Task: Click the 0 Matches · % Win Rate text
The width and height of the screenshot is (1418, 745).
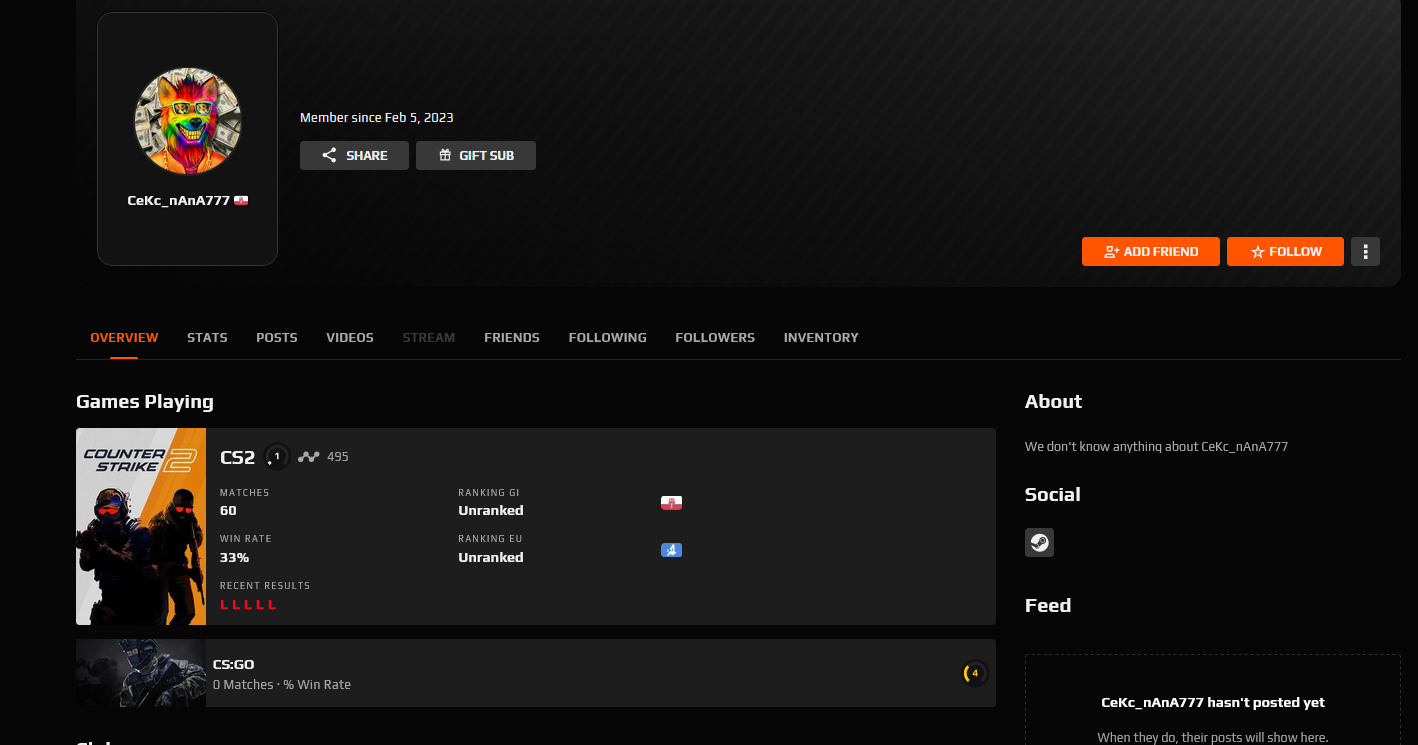Action: coord(282,685)
